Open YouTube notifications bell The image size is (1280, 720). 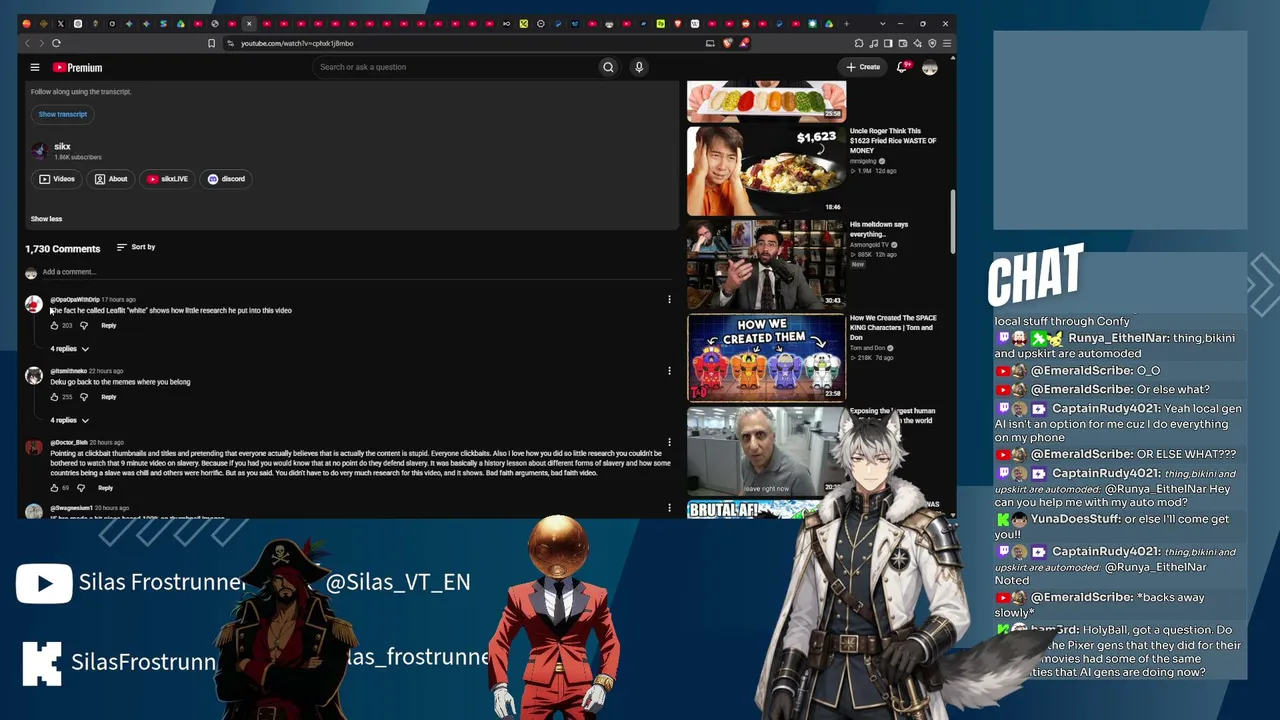tap(902, 67)
